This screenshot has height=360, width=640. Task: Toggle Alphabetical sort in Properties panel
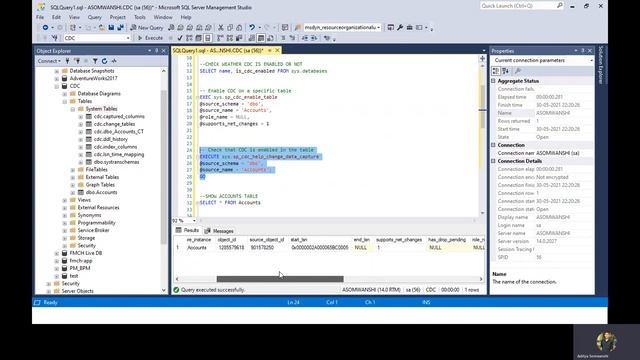pos(505,71)
